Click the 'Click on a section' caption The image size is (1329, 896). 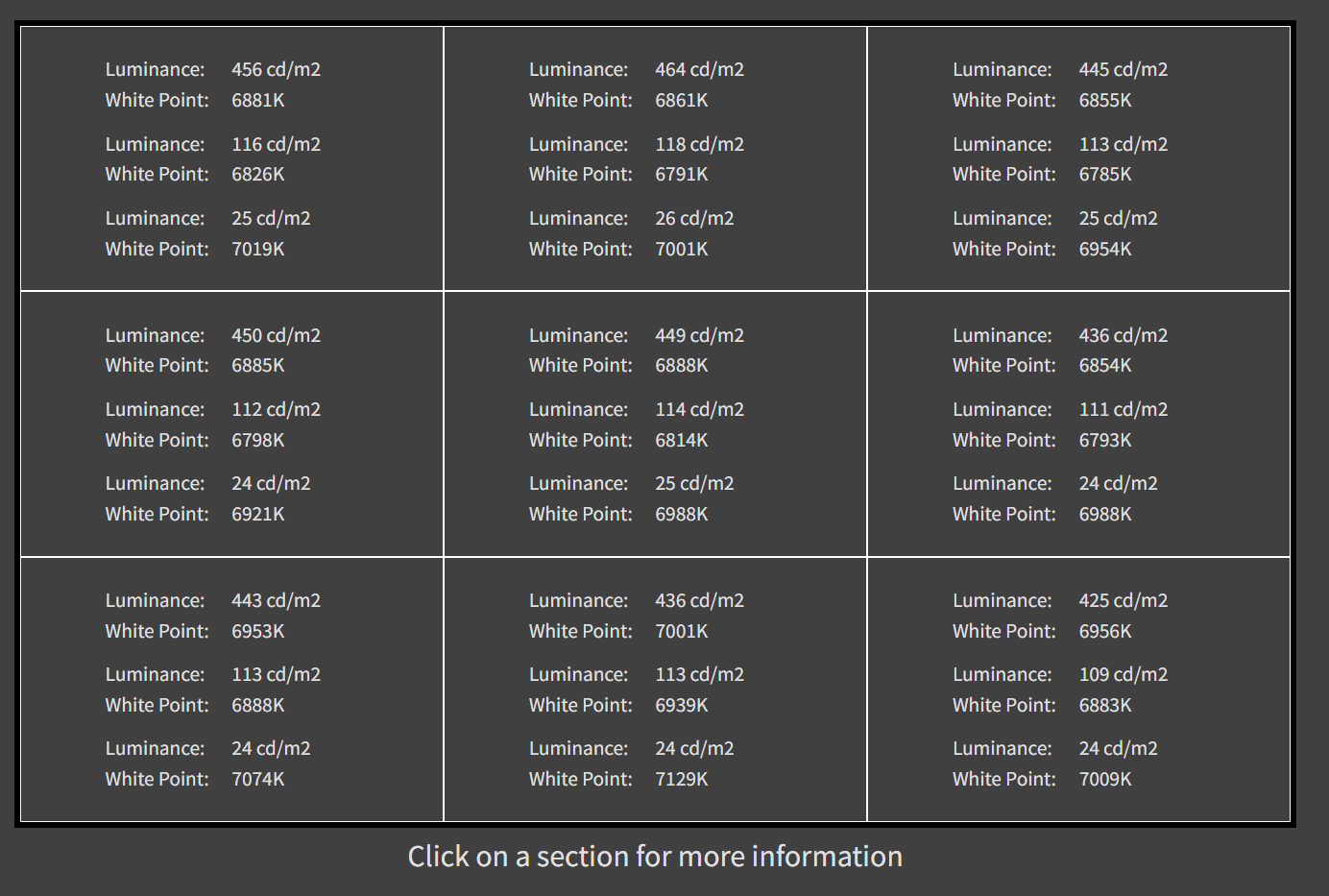pyautogui.click(x=655, y=856)
